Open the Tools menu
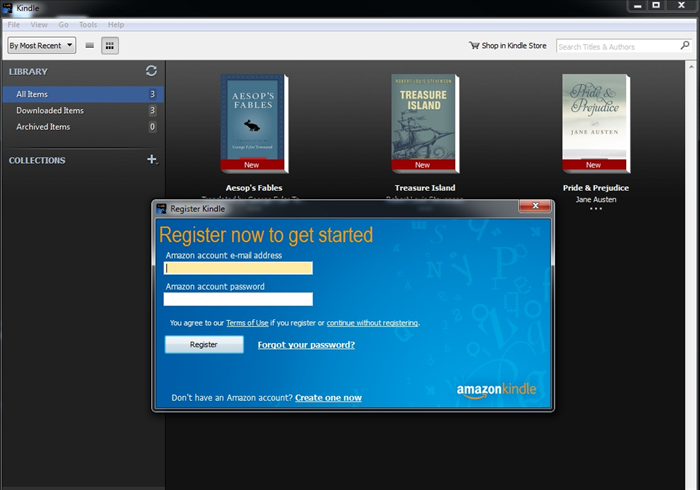Image resolution: width=700 pixels, height=490 pixels. pos(88,25)
